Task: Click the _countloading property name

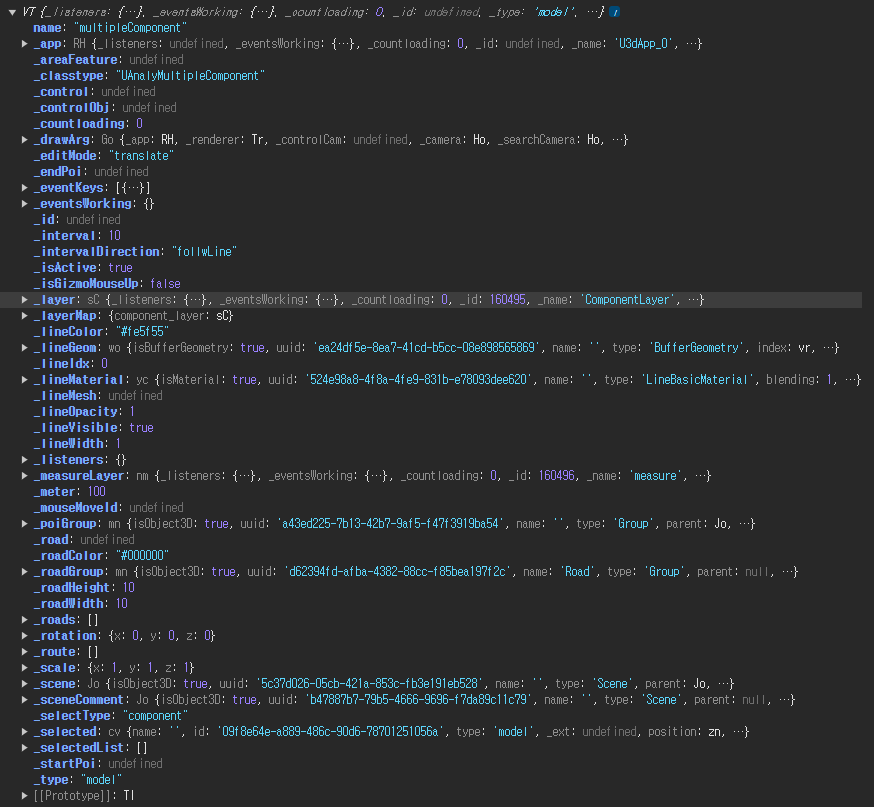Action: (x=79, y=123)
